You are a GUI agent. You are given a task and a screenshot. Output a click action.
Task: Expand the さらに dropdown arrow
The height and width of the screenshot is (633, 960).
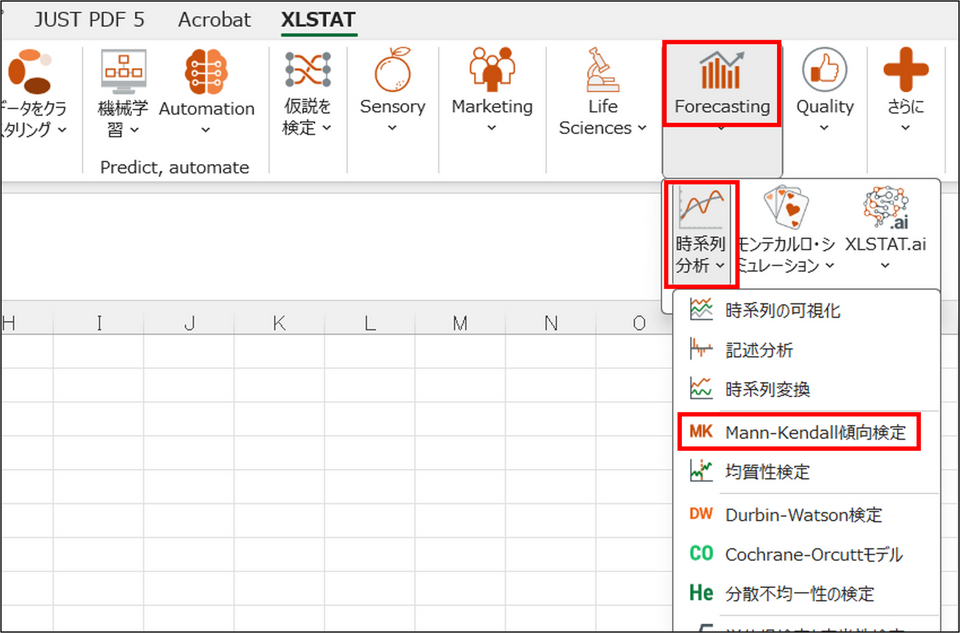tap(906, 128)
